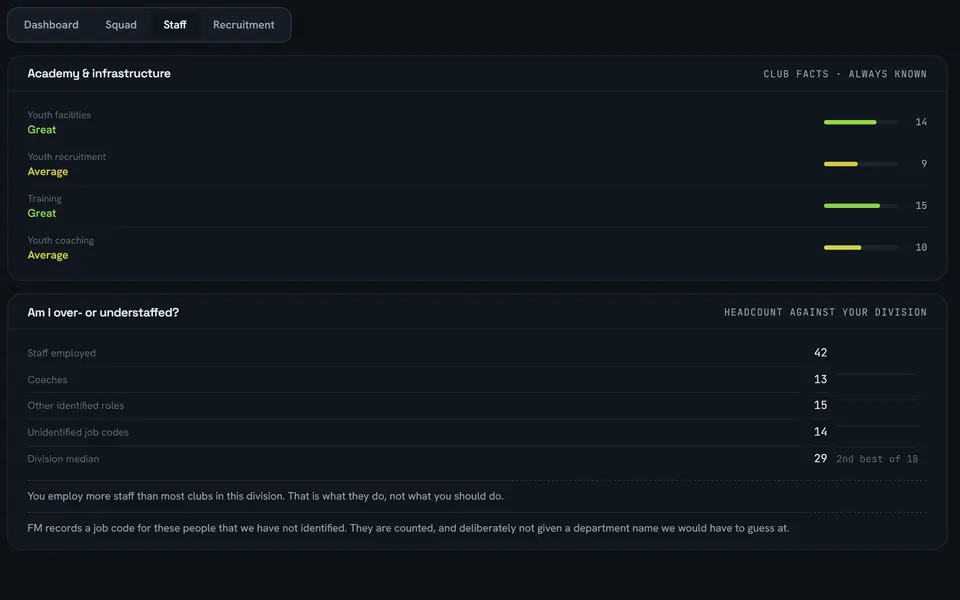Select the Academy & infrastructure heading

pyautogui.click(x=99, y=73)
